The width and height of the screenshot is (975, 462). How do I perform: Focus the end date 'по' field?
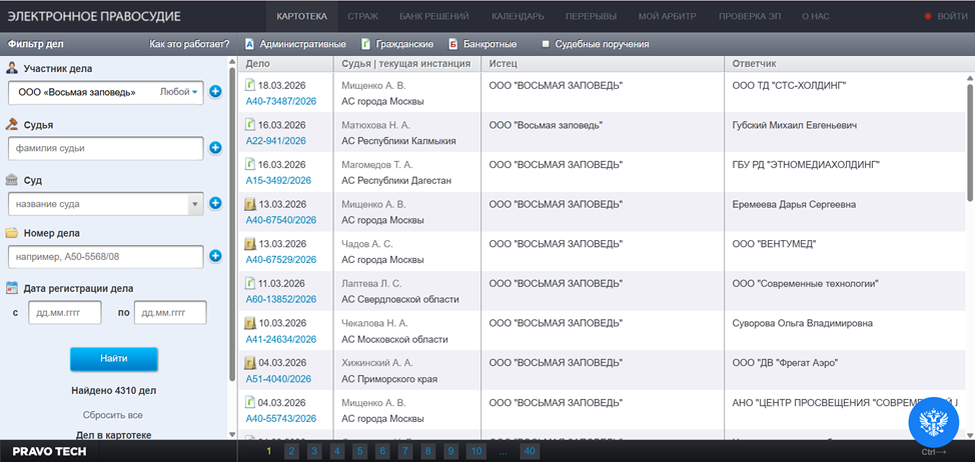170,312
